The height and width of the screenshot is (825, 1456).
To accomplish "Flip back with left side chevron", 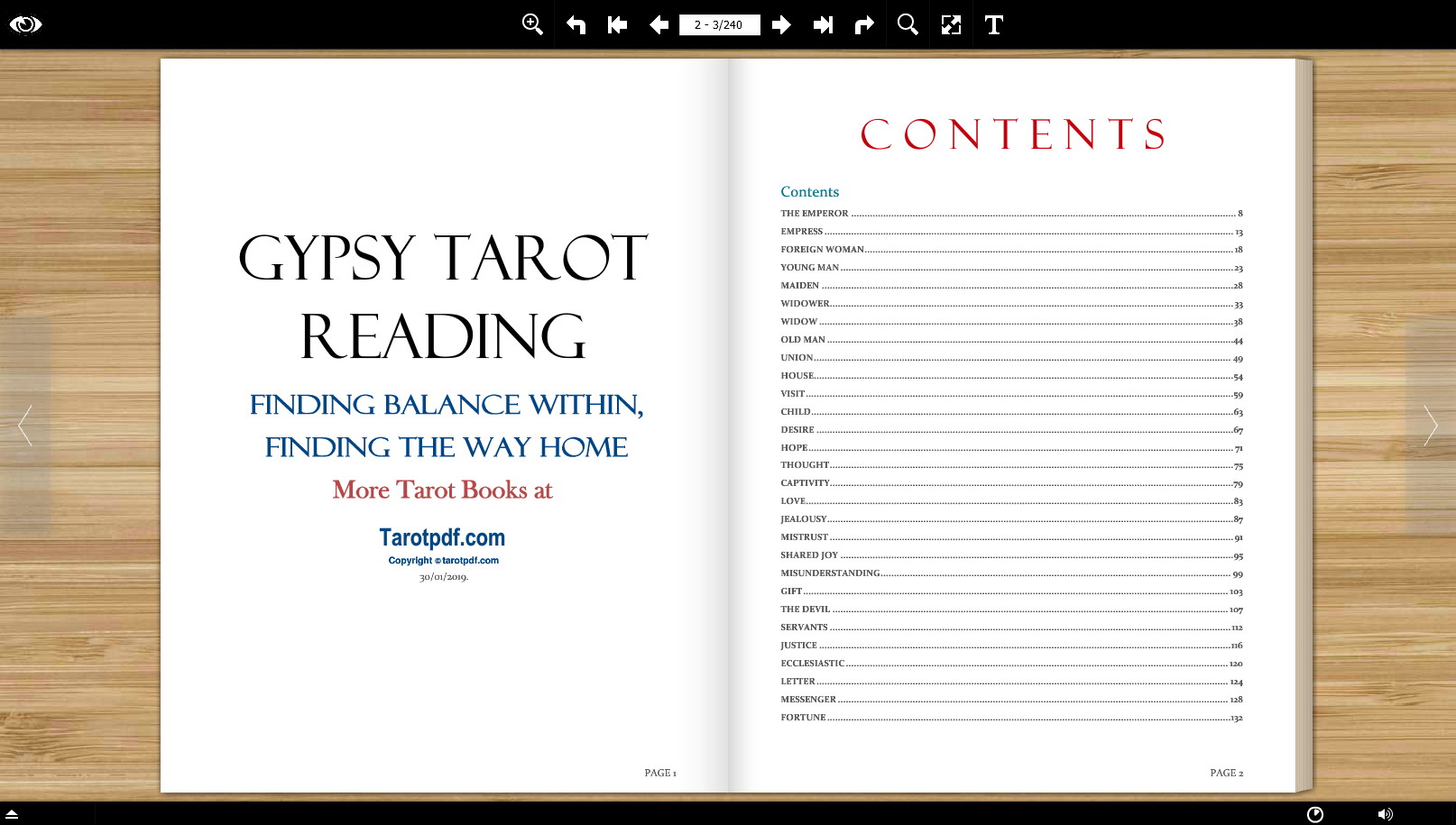I will tap(25, 426).
